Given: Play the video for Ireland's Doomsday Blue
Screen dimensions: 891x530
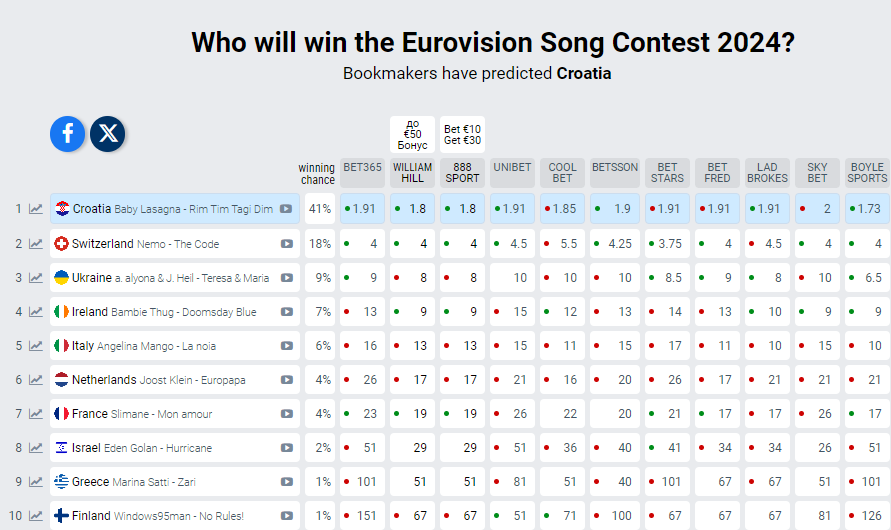Looking at the screenshot, I should pyautogui.click(x=287, y=312).
